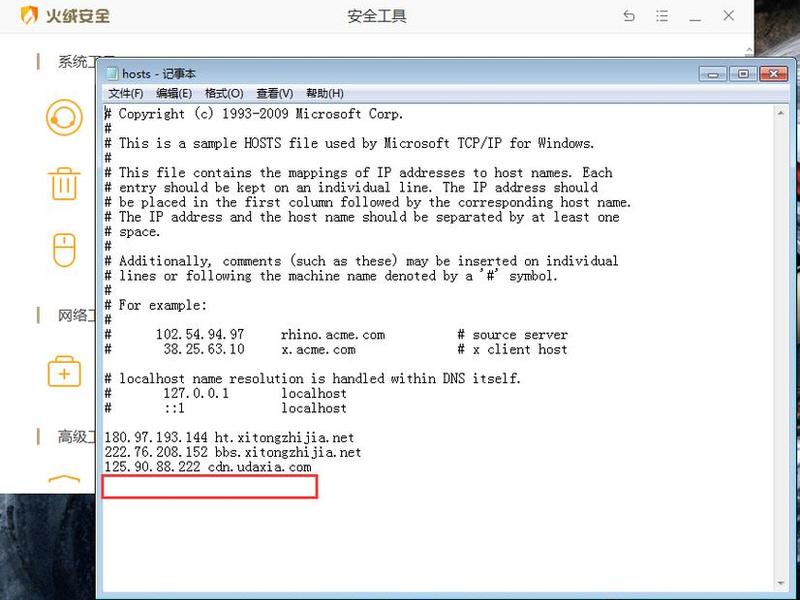Click the '# source server' comment
The image size is (800, 600).
(512, 335)
